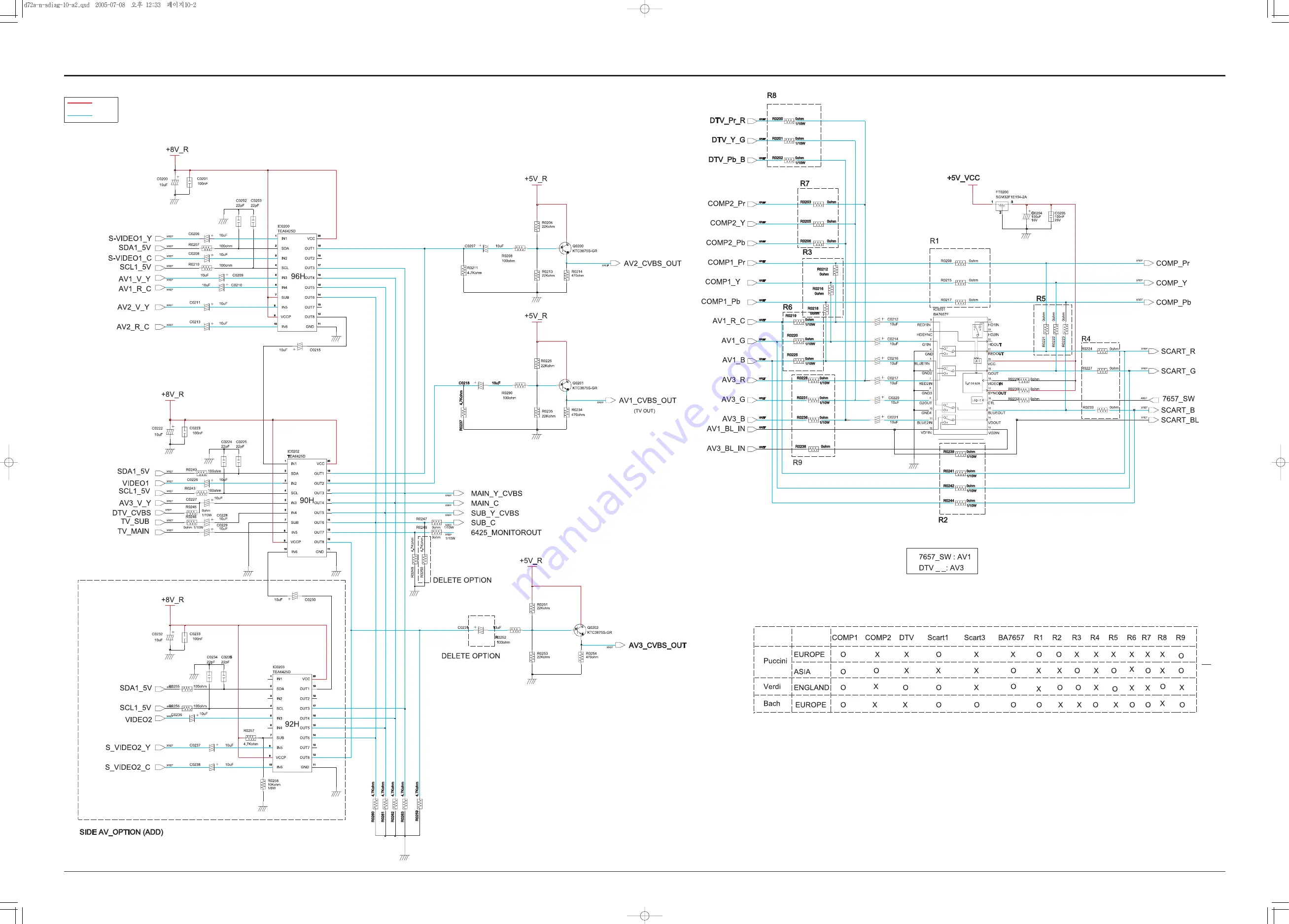Select the Verdi row header in table
The image size is (1289, 924).
(772, 686)
